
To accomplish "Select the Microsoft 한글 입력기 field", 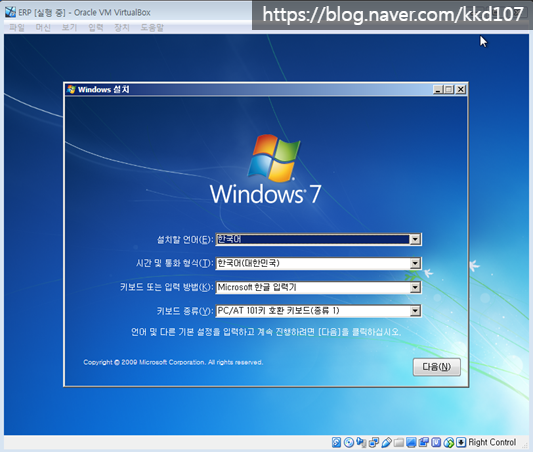I will coord(319,288).
